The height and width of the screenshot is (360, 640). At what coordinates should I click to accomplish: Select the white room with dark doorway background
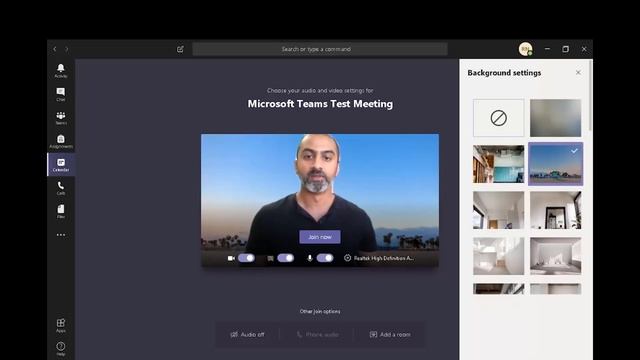coord(556,210)
